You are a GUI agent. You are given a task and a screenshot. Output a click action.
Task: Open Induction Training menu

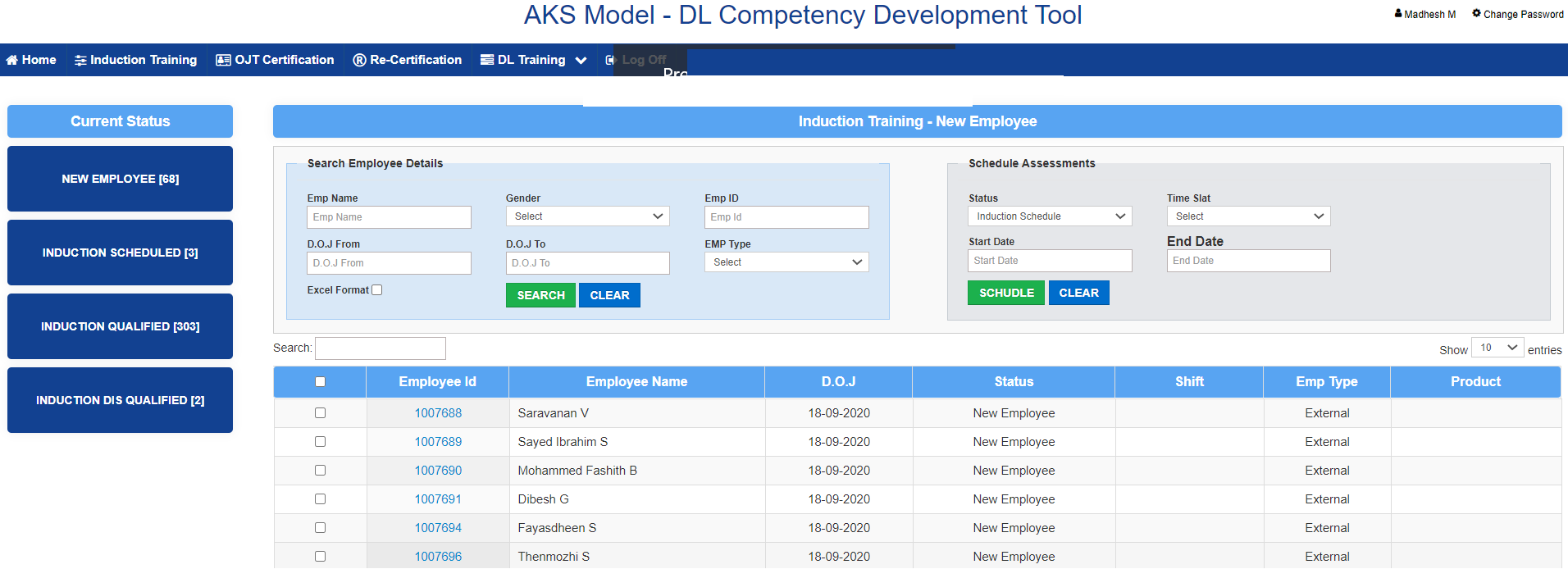(x=136, y=60)
